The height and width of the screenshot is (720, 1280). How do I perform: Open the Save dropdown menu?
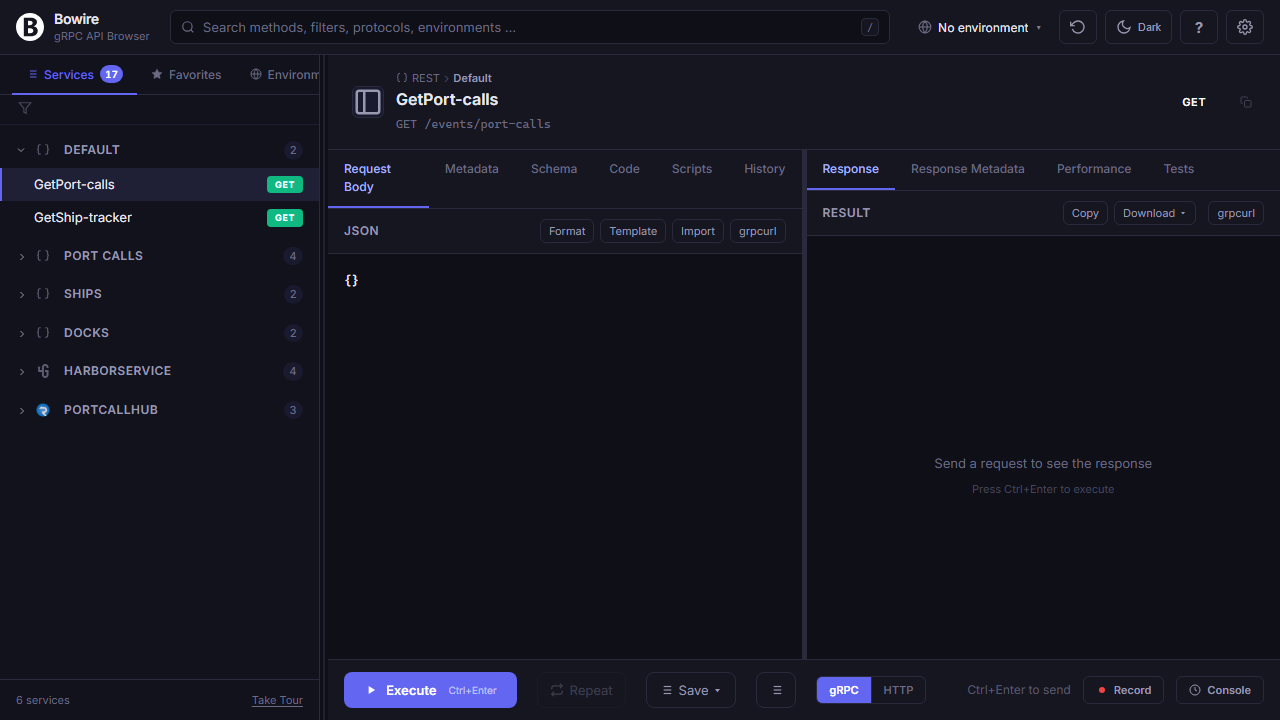pos(691,690)
